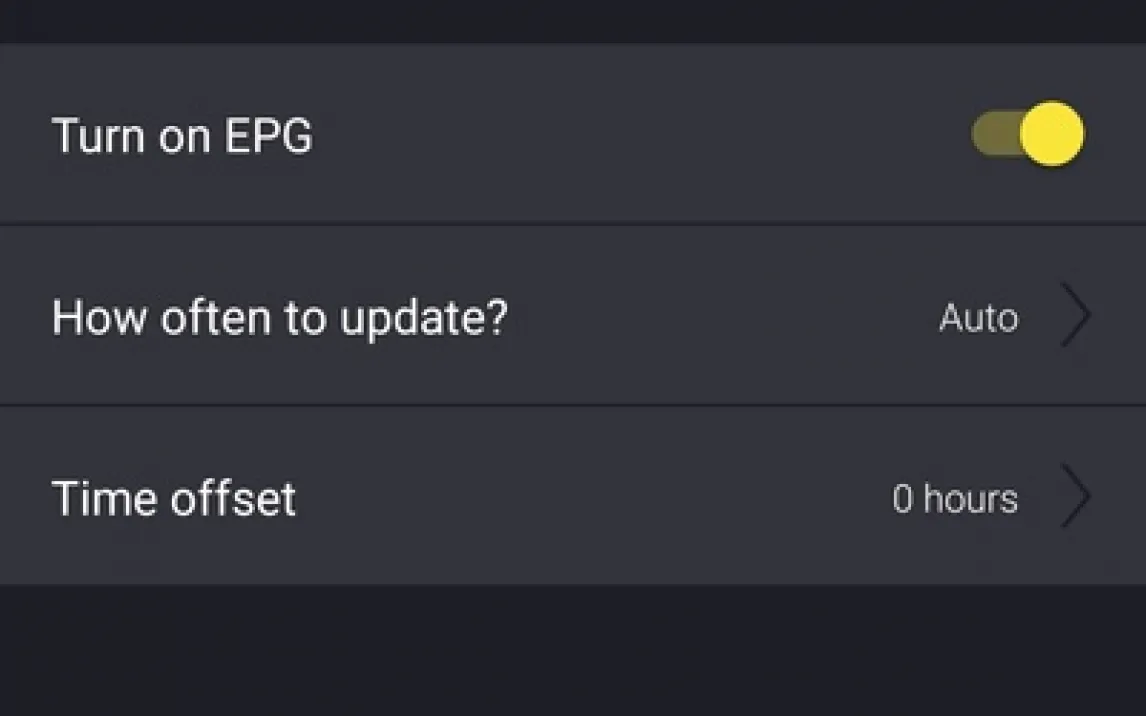The width and height of the screenshot is (1146, 716).
Task: Click the dark track of the EPG switch
Action: (994, 134)
